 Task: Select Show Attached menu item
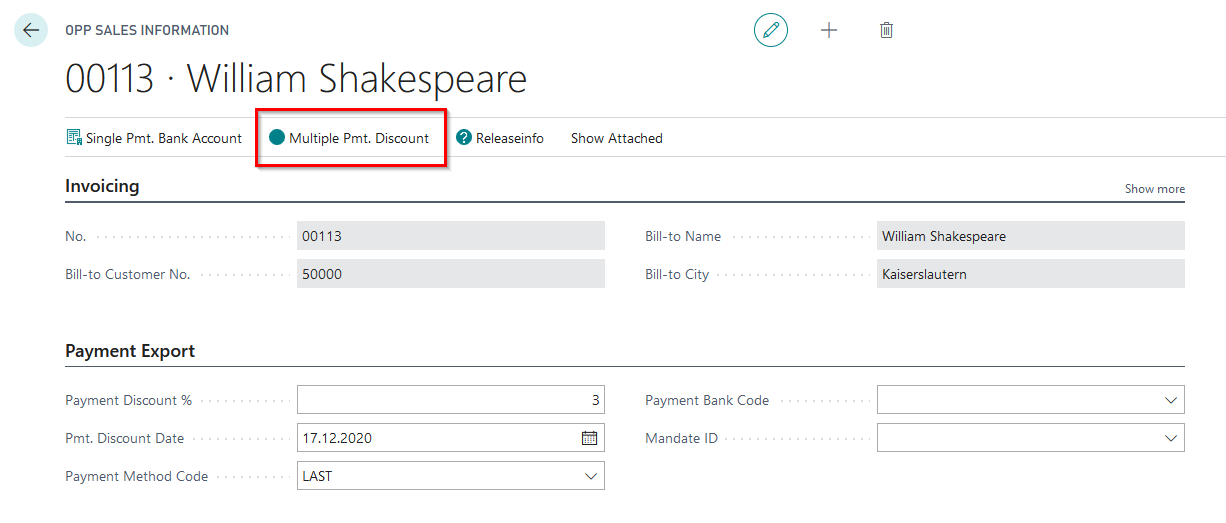coord(616,138)
